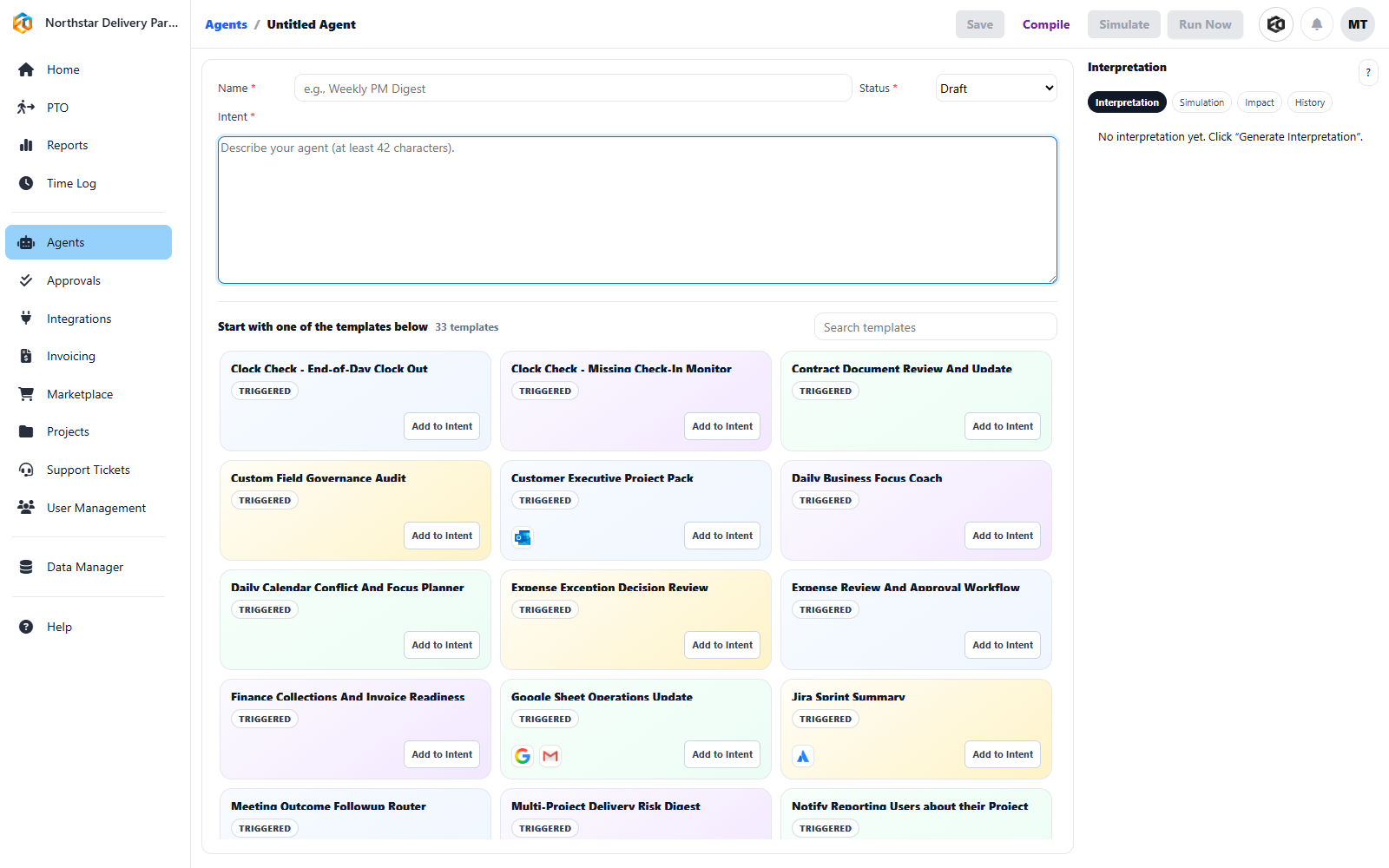Add Daily Business Focus Coach to intent
1389x868 pixels.
(x=1003, y=536)
